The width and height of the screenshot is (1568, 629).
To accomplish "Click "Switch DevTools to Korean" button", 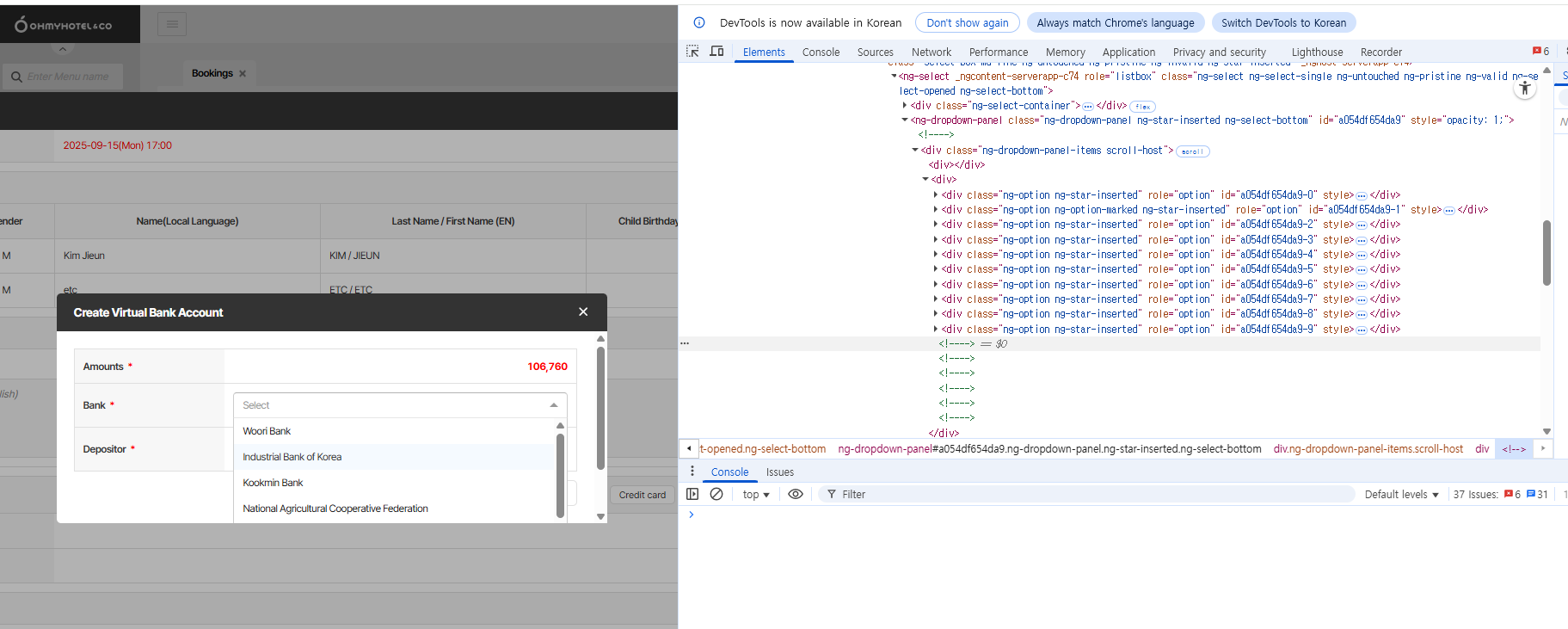I will pyautogui.click(x=1283, y=22).
